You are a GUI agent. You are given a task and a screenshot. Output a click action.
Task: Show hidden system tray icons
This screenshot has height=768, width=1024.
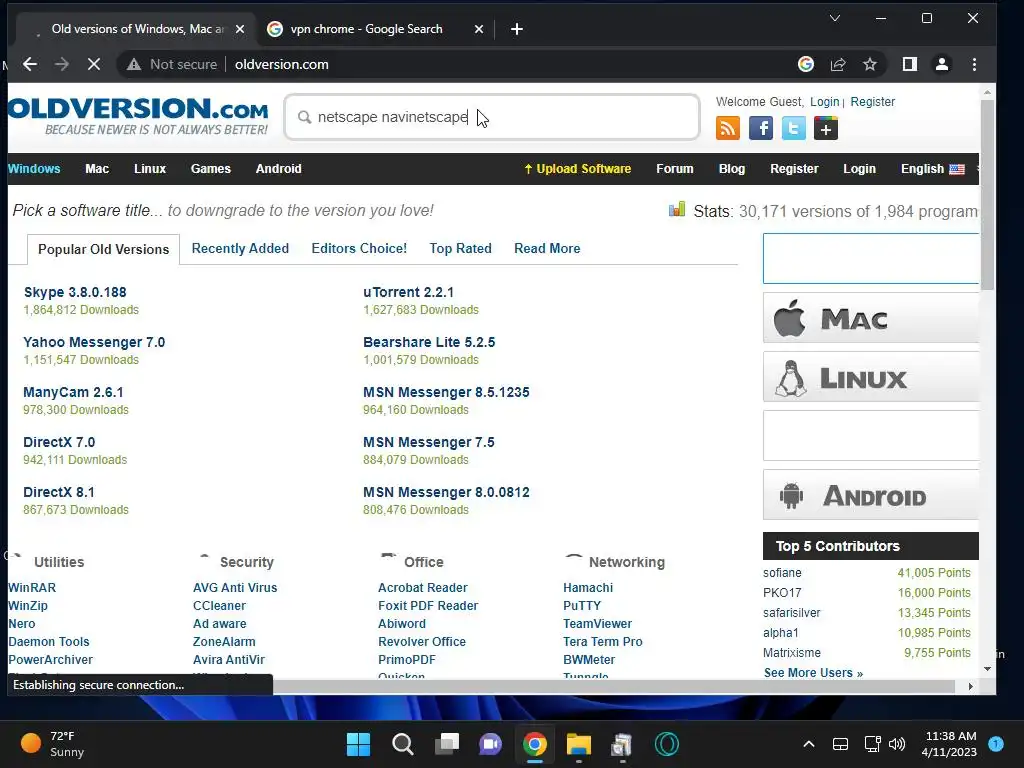pyautogui.click(x=808, y=744)
